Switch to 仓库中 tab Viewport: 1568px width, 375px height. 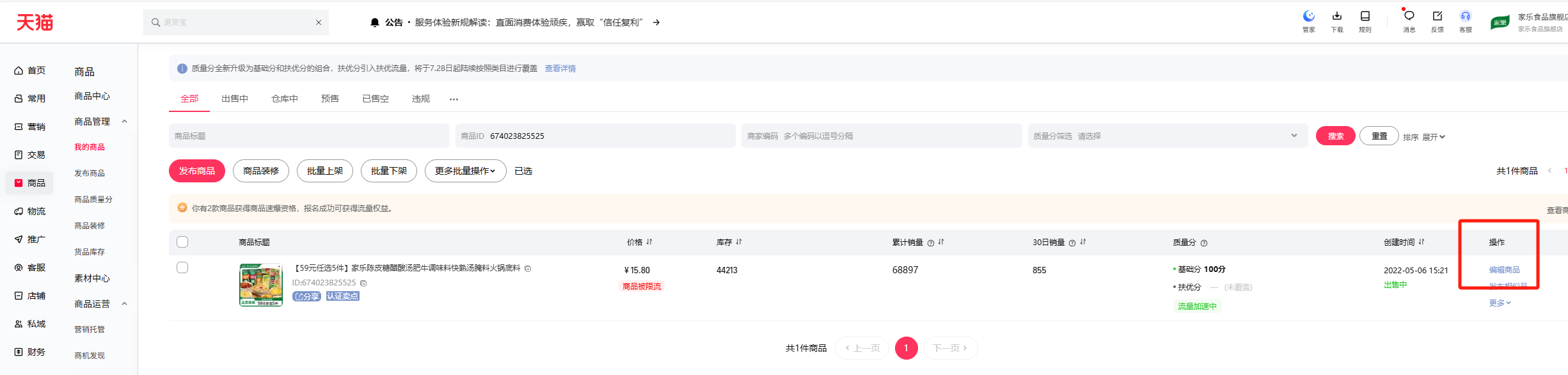coord(285,99)
